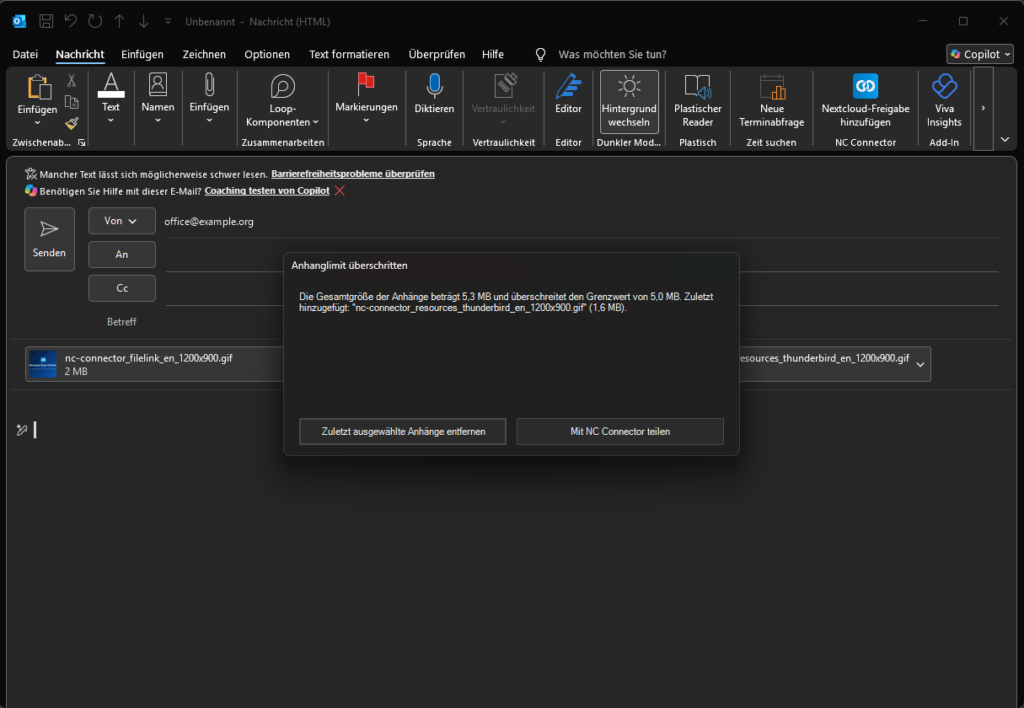Click the Cc recipients button
Image resolution: width=1024 pixels, height=708 pixels.
[x=121, y=288]
